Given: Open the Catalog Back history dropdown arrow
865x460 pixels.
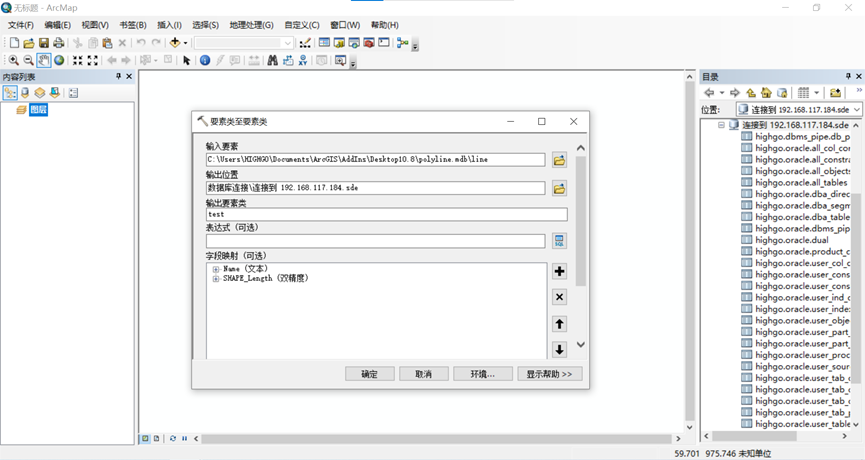Looking at the screenshot, I should pyautogui.click(x=721, y=93).
